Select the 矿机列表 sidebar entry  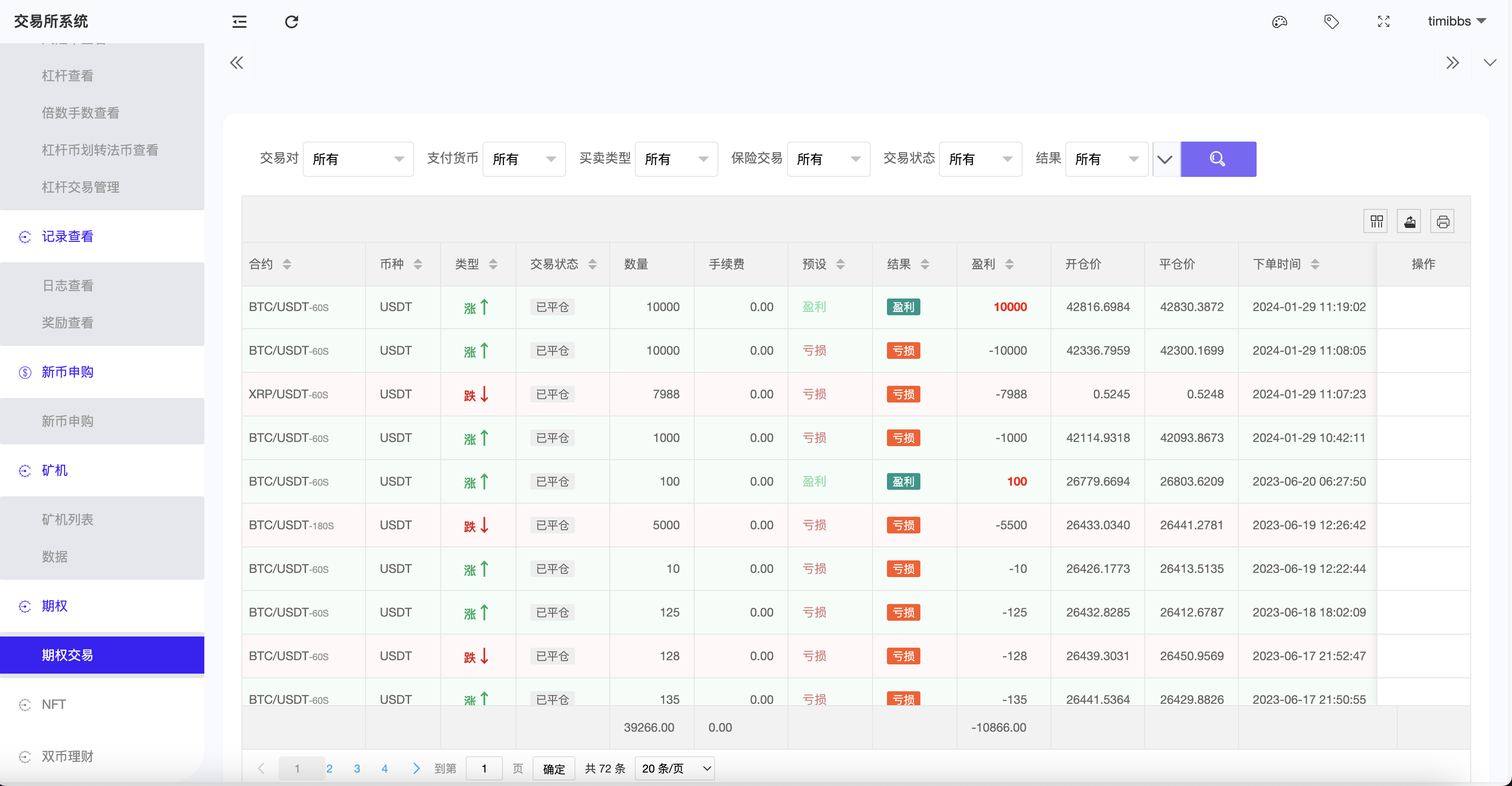click(67, 519)
